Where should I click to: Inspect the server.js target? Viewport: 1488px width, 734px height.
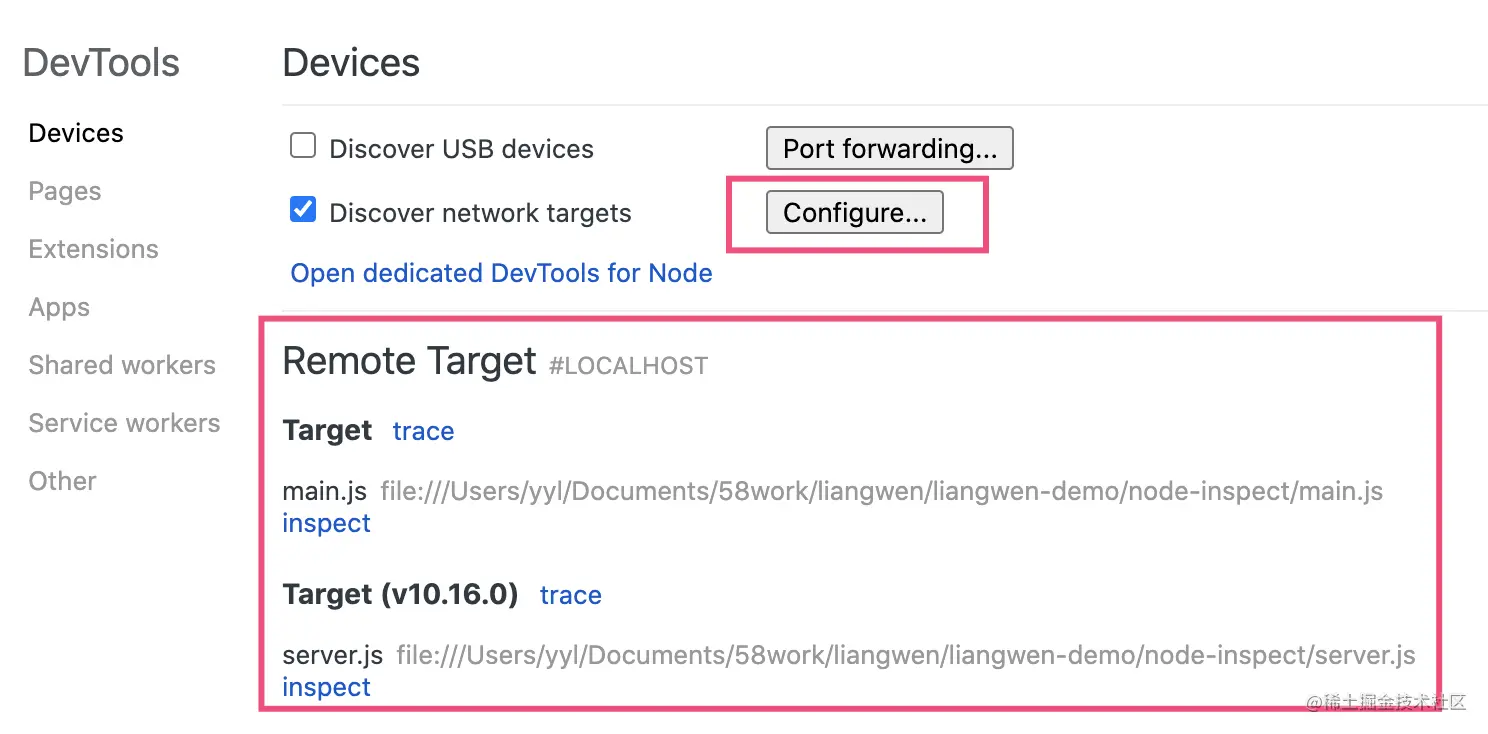click(x=326, y=687)
